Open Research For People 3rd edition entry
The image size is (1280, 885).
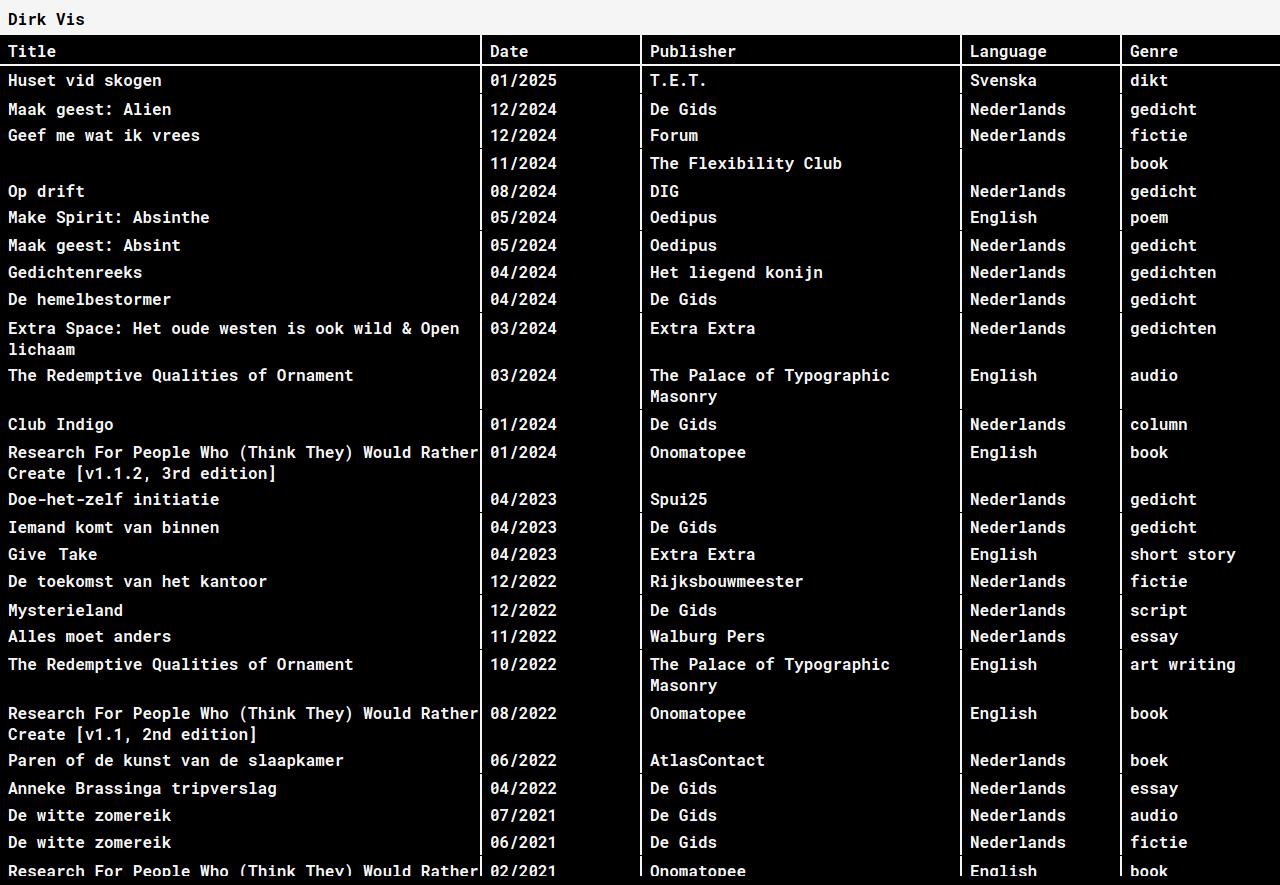click(x=243, y=462)
